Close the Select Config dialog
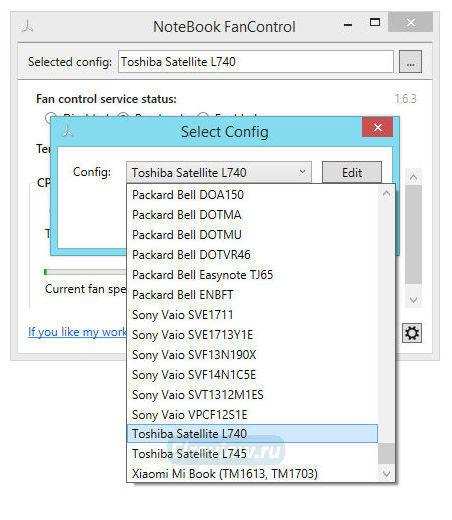452x520 pixels. tap(377, 127)
